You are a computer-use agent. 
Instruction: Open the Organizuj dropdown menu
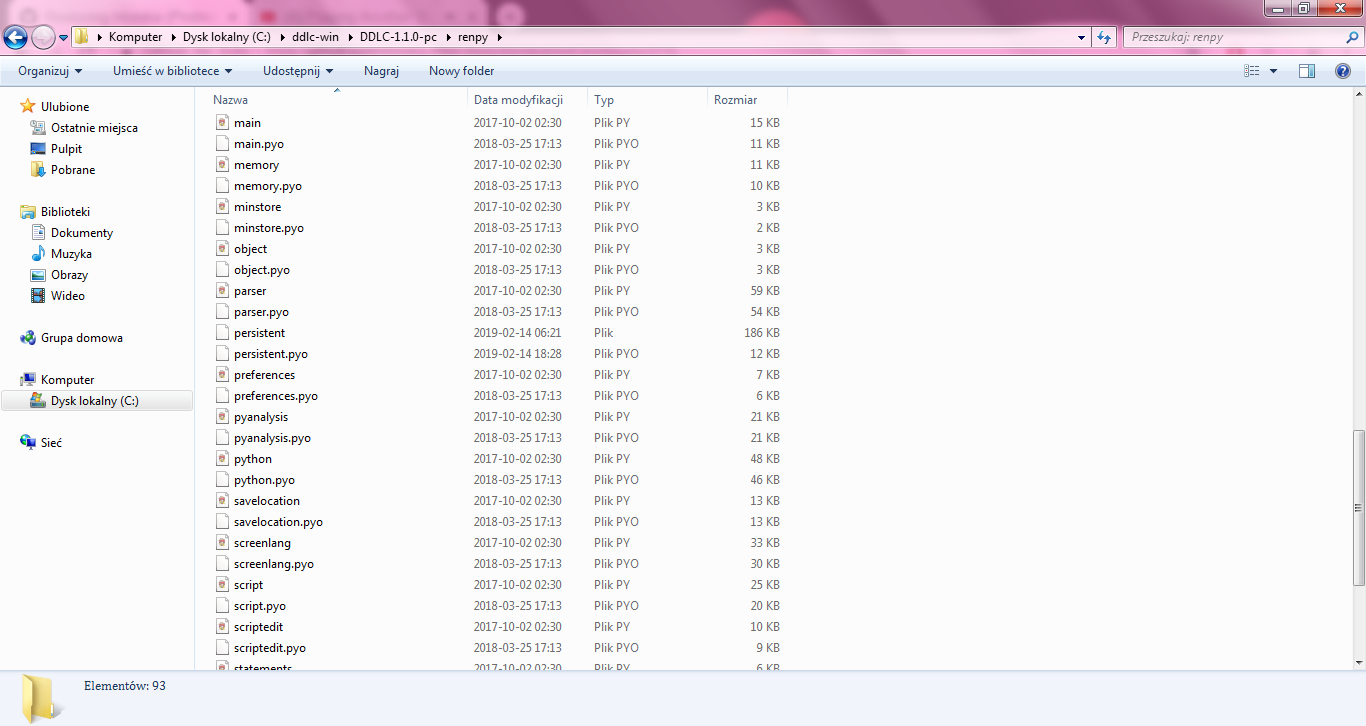tap(49, 70)
